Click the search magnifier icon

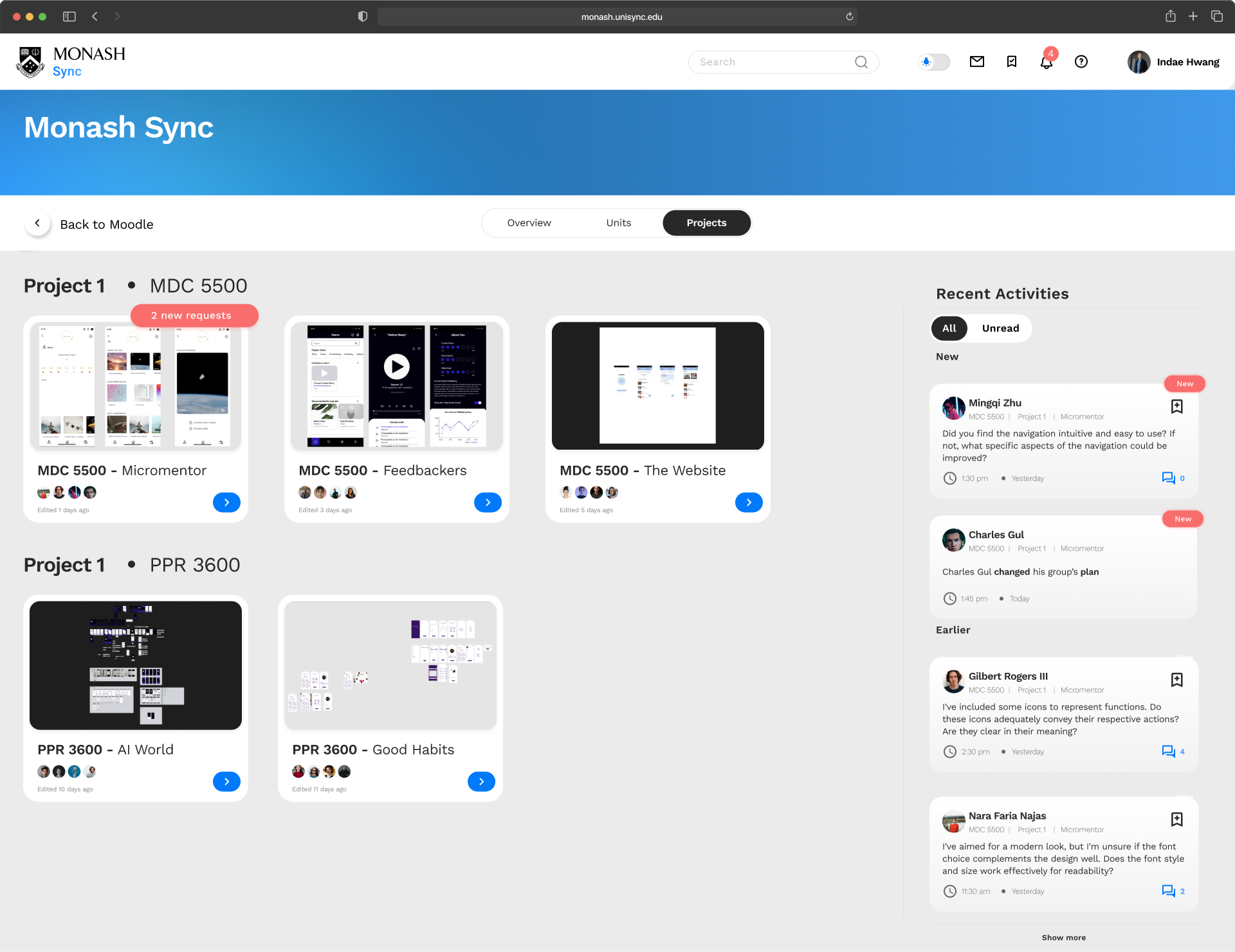(x=861, y=62)
